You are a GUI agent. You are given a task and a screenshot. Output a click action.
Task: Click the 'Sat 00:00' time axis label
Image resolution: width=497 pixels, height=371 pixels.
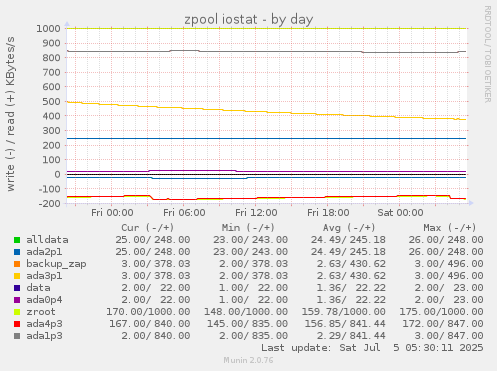tap(400, 213)
